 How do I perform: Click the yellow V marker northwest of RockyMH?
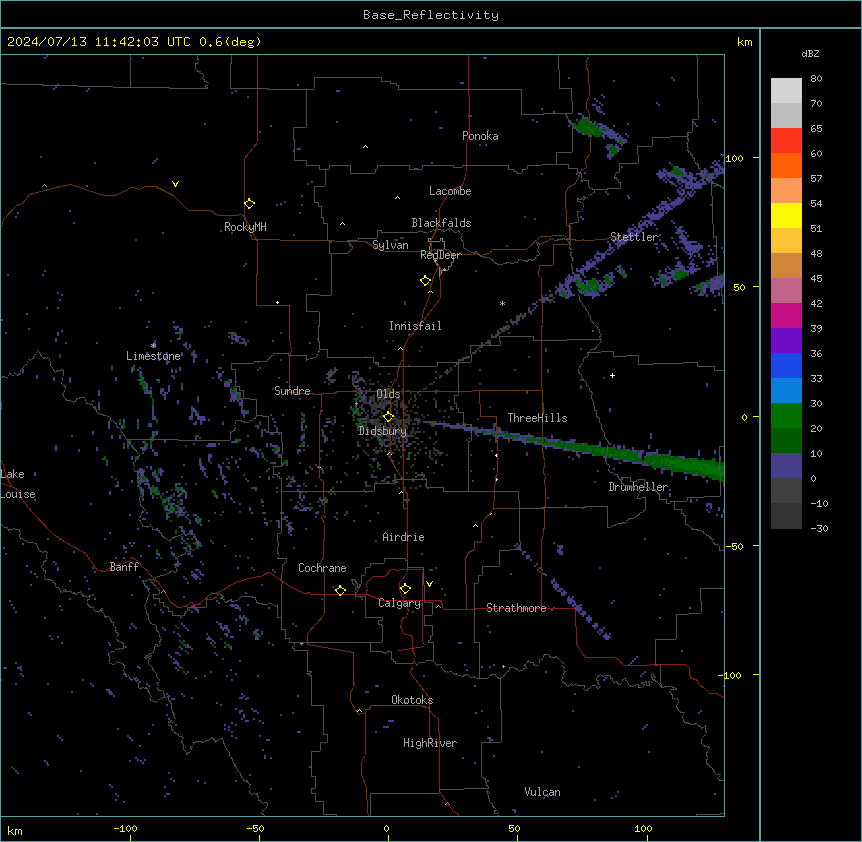175,184
